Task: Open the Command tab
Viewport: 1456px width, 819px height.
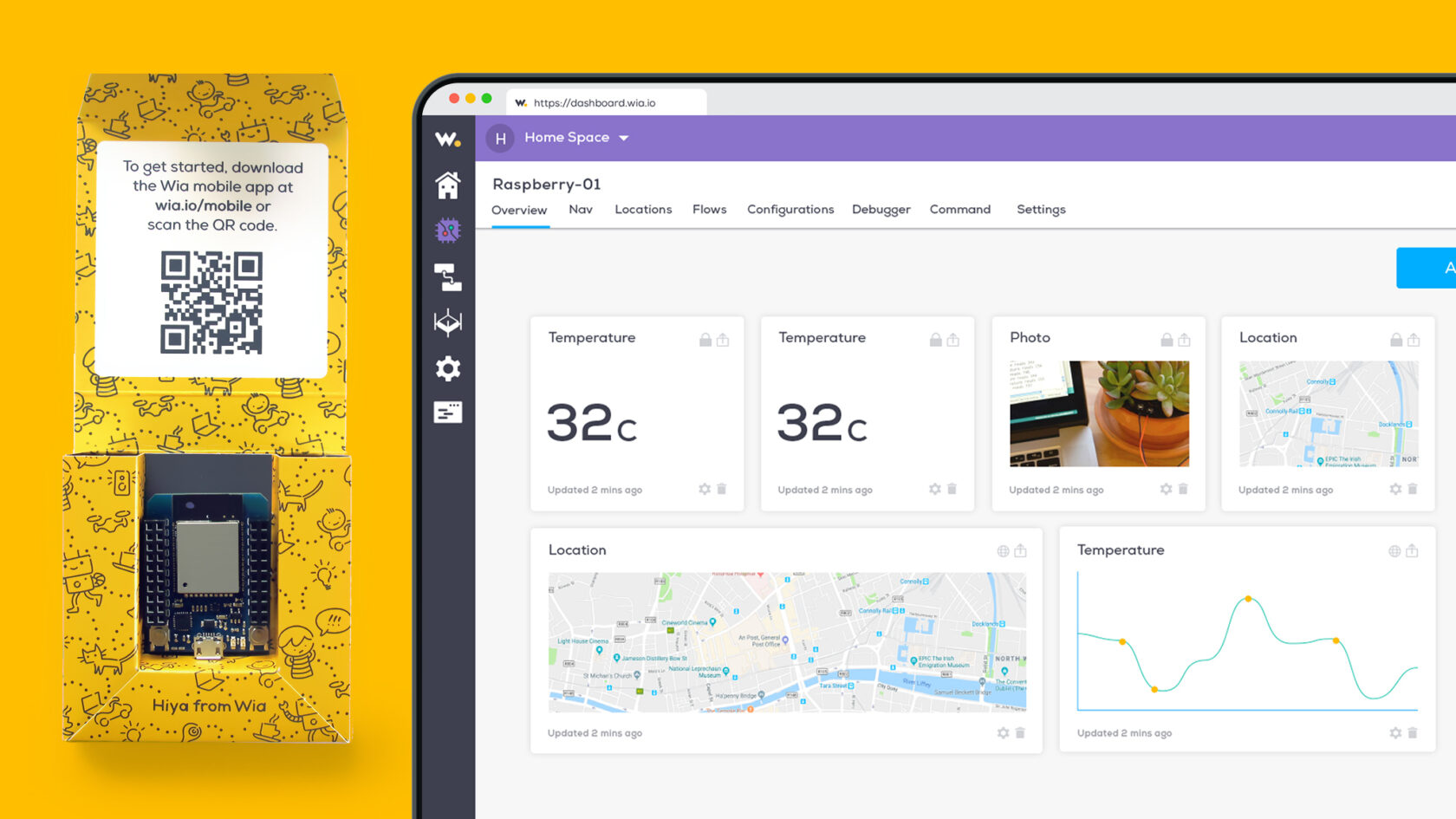Action: pos(960,210)
